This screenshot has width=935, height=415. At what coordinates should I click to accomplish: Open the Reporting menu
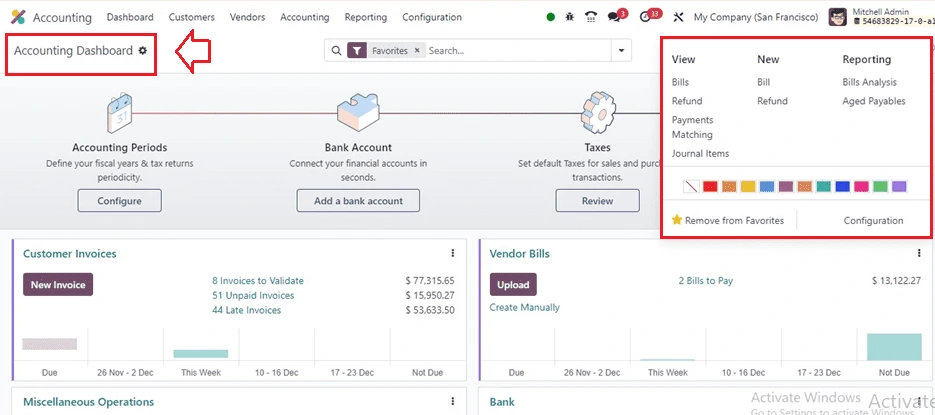point(365,17)
